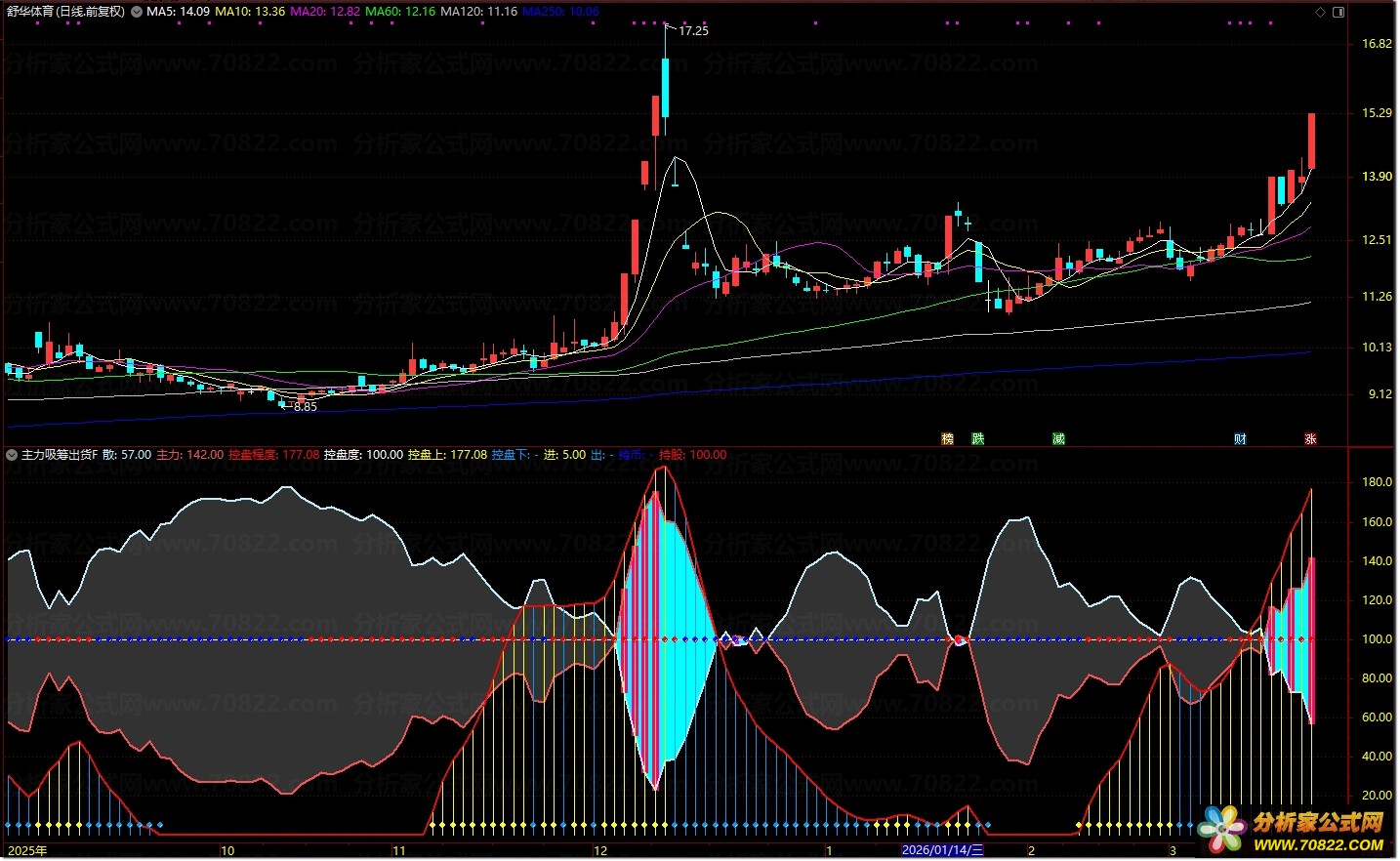Select the MA250 moving average label

tap(560, 12)
